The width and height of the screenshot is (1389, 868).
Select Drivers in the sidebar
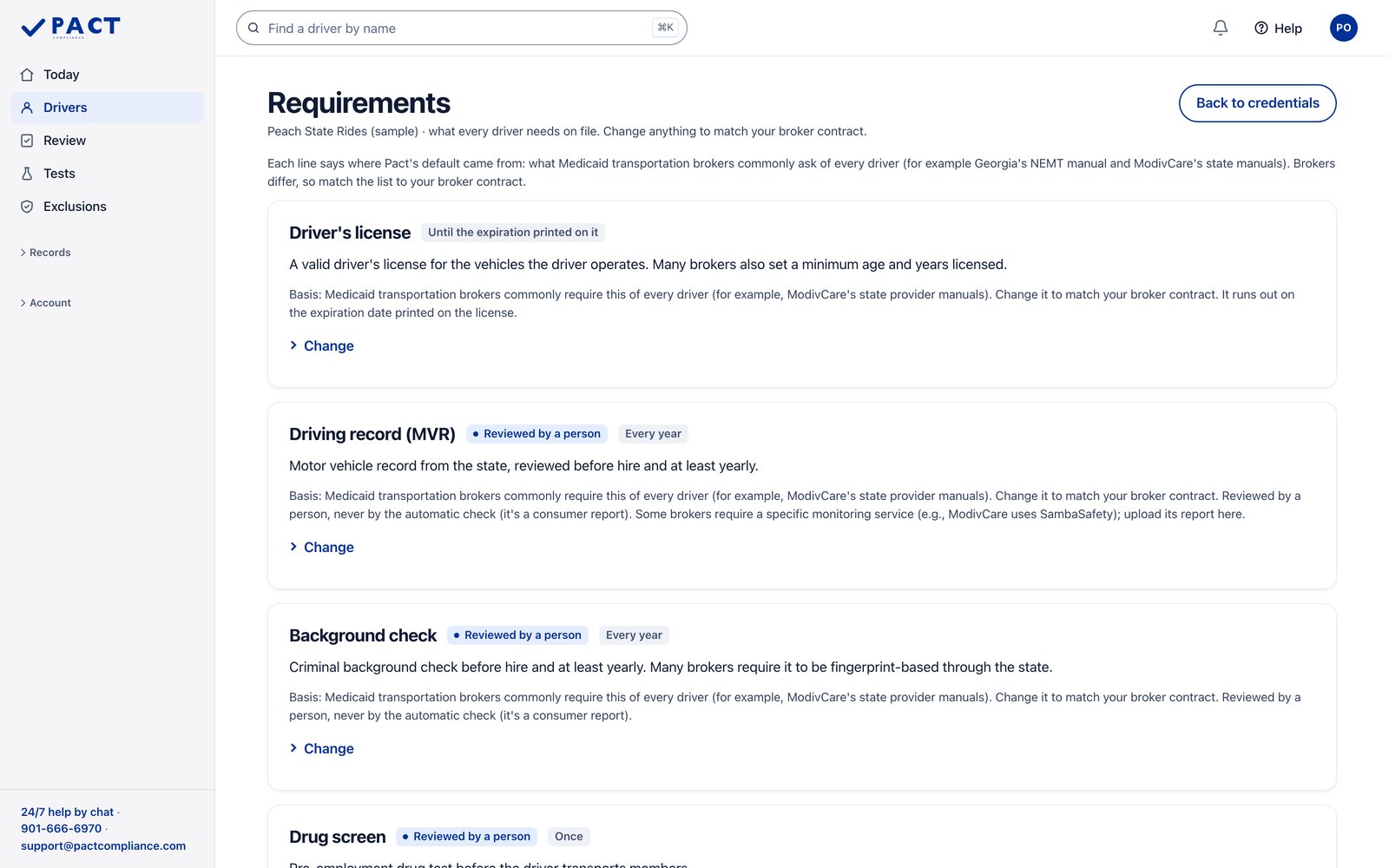click(108, 108)
